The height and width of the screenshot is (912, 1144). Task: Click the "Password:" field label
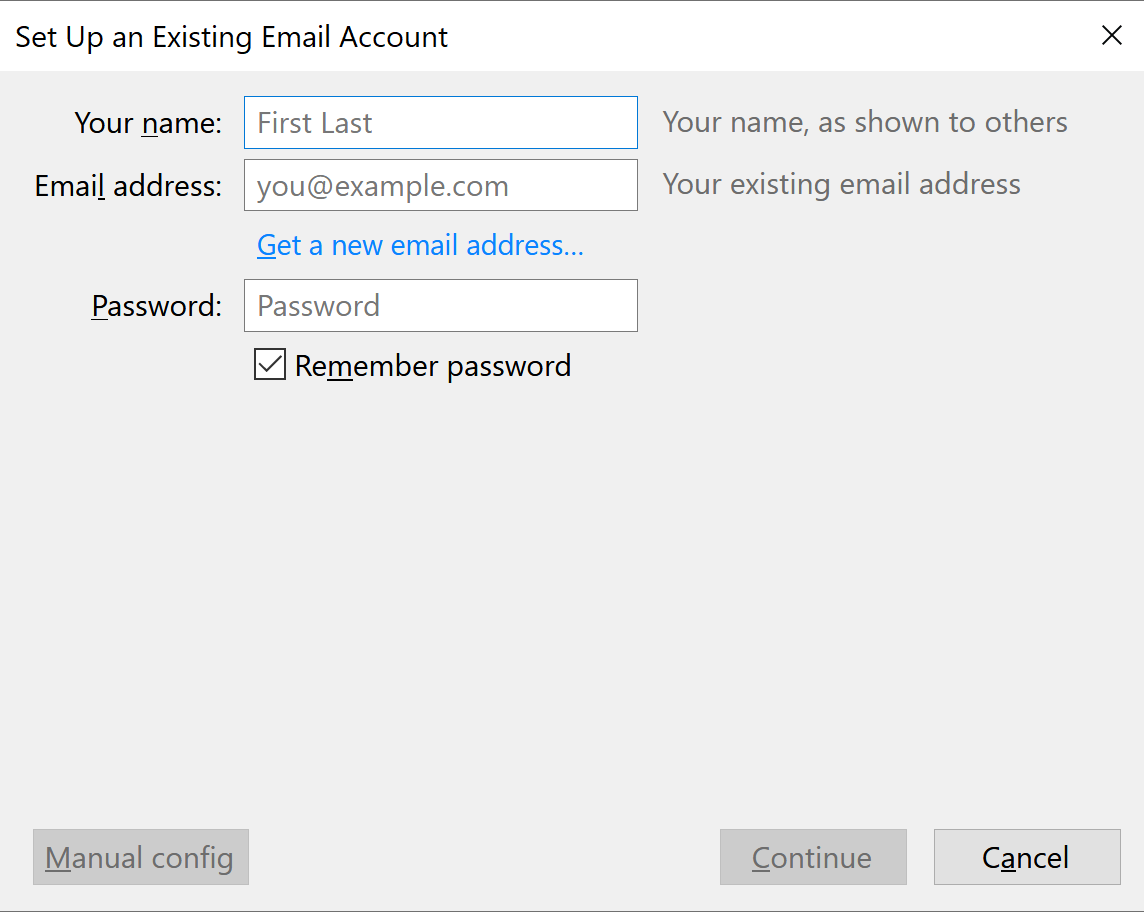tap(157, 306)
